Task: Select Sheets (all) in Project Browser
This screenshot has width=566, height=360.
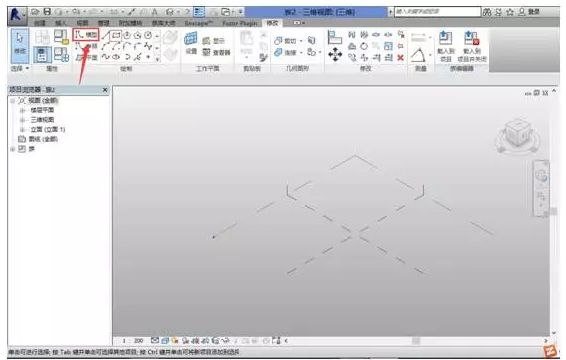Action: pos(43,139)
